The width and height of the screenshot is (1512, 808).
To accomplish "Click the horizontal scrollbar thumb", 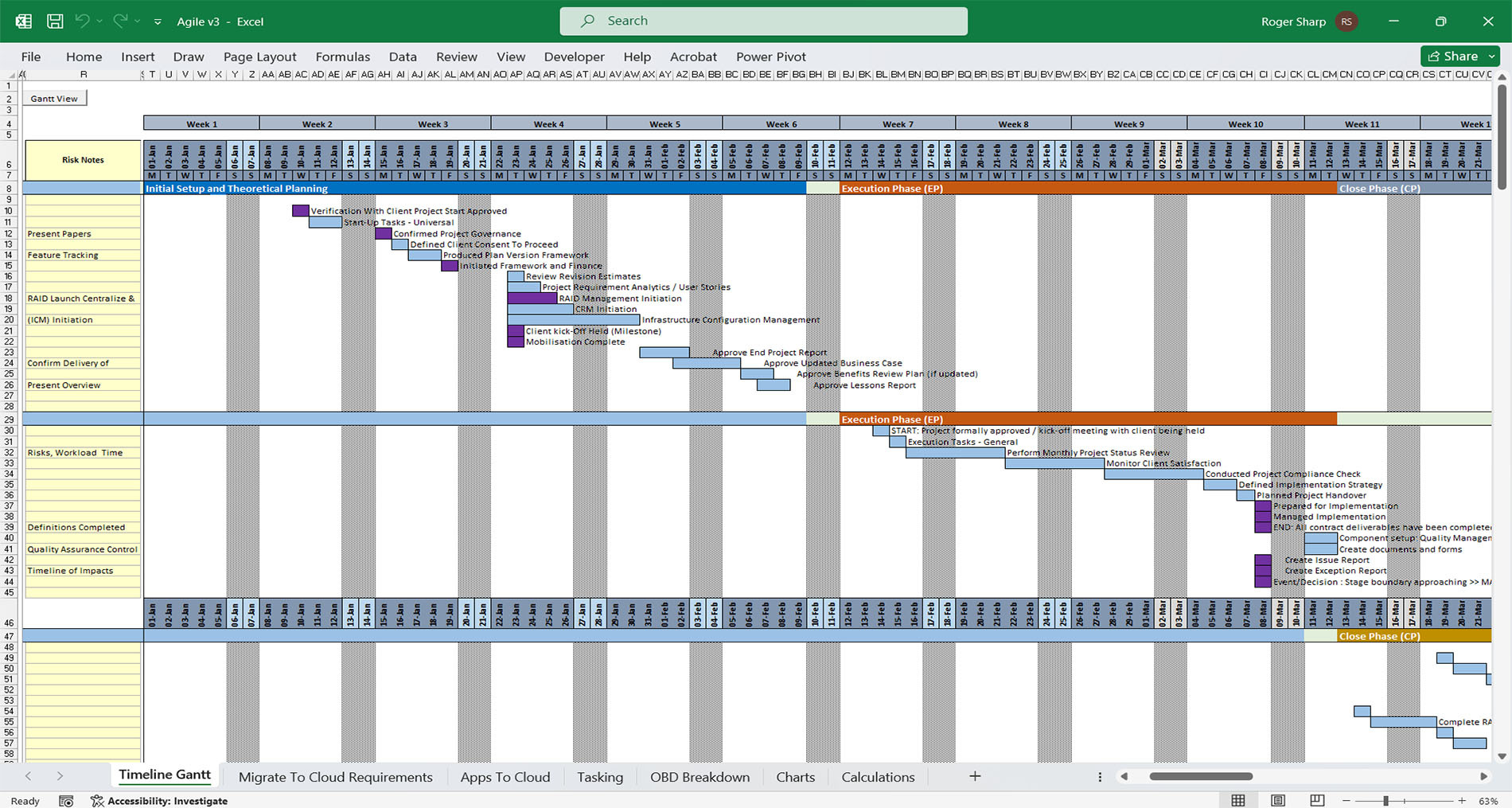I will (1201, 776).
